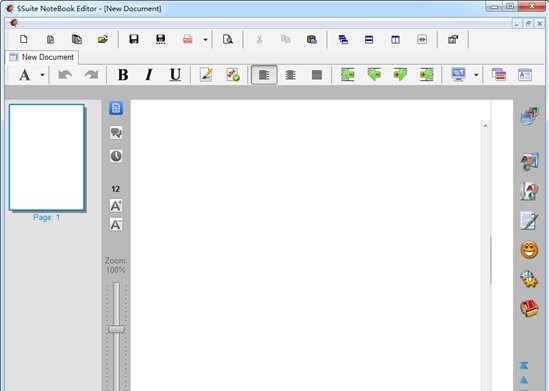Open the folder icon to load a file
Viewport: 549px width, 391px height.
tap(103, 39)
